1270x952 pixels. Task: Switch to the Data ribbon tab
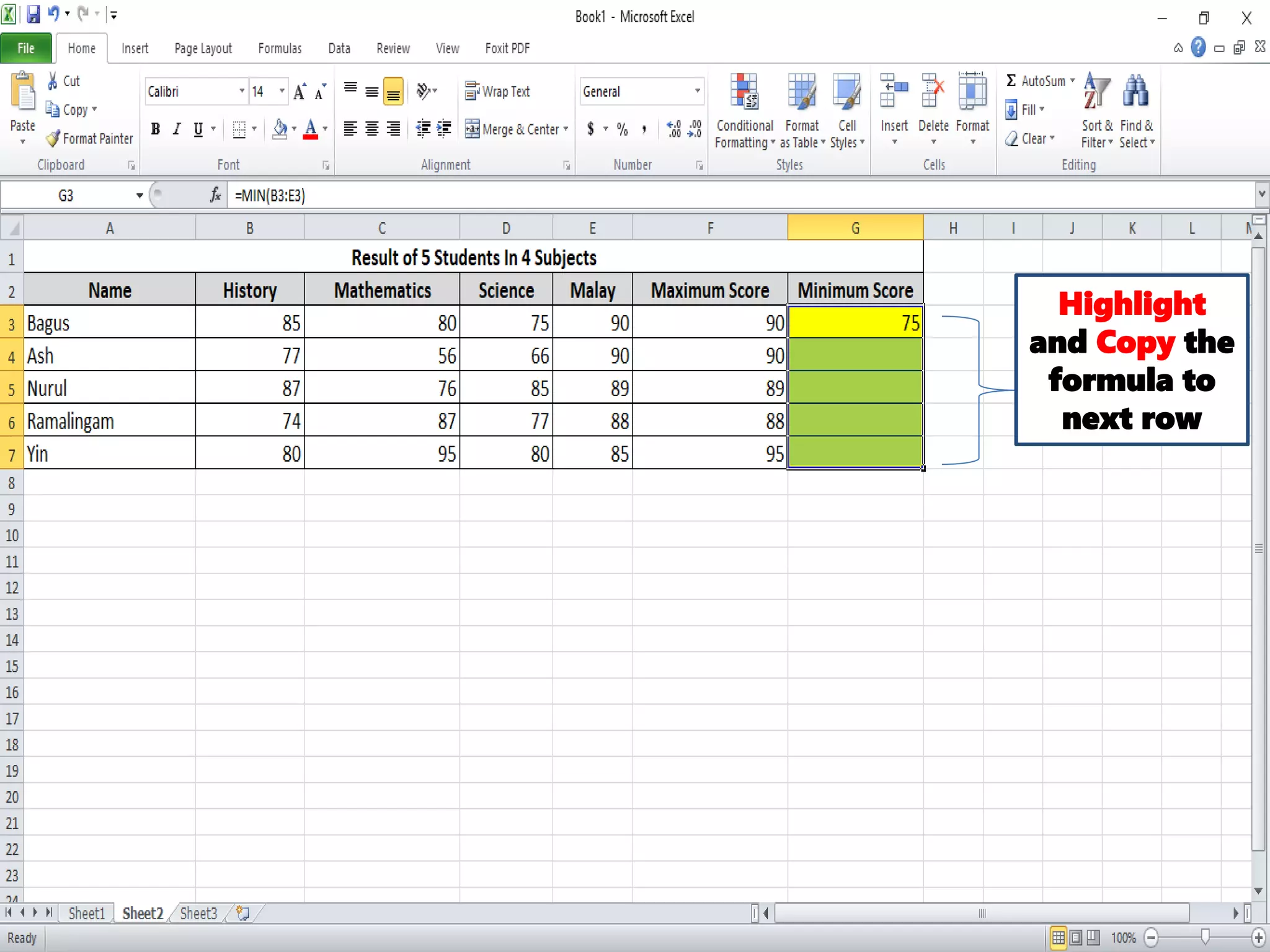(x=339, y=48)
